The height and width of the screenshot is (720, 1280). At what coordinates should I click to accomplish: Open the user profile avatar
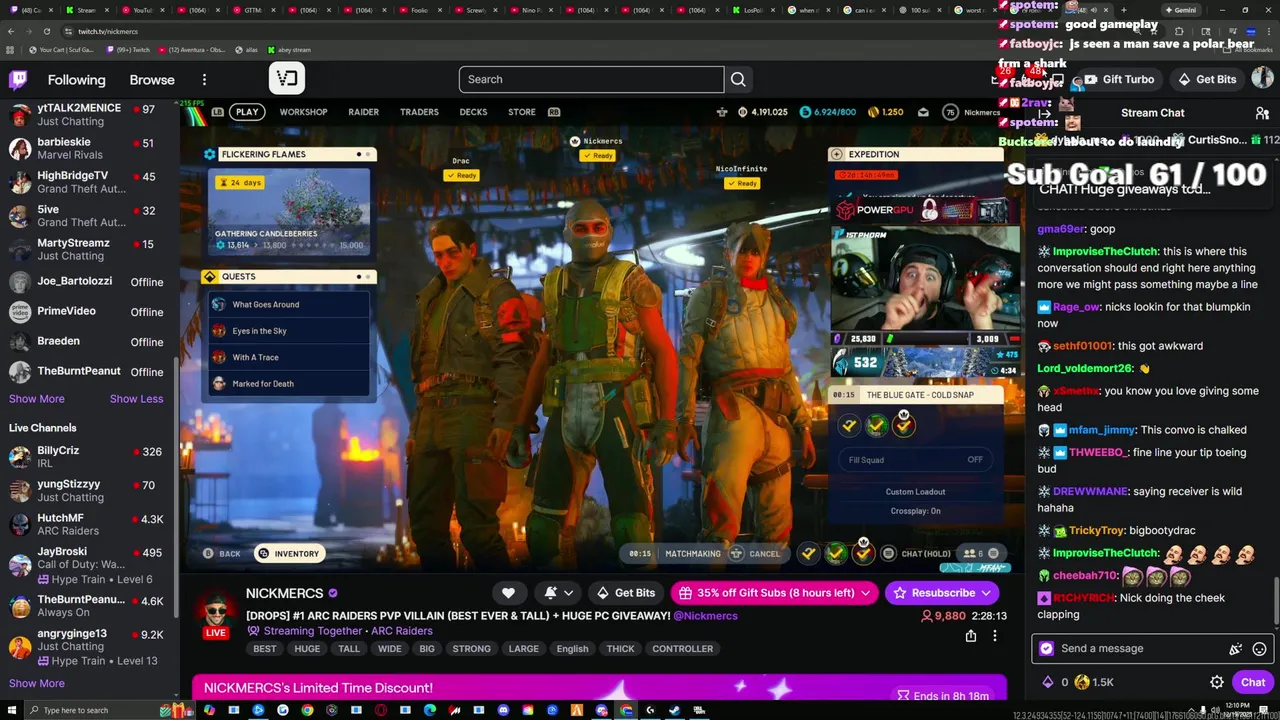1262,79
